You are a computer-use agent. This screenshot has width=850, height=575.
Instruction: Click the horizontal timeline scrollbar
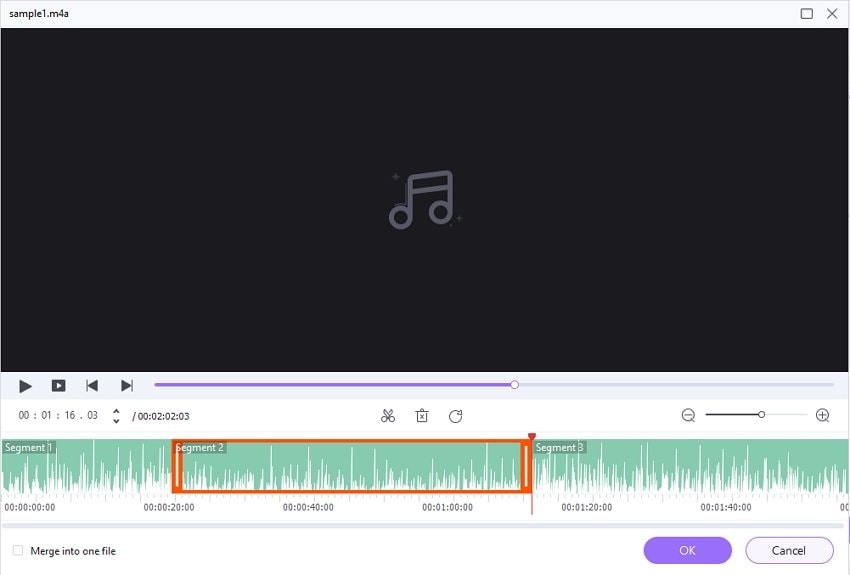[423, 526]
